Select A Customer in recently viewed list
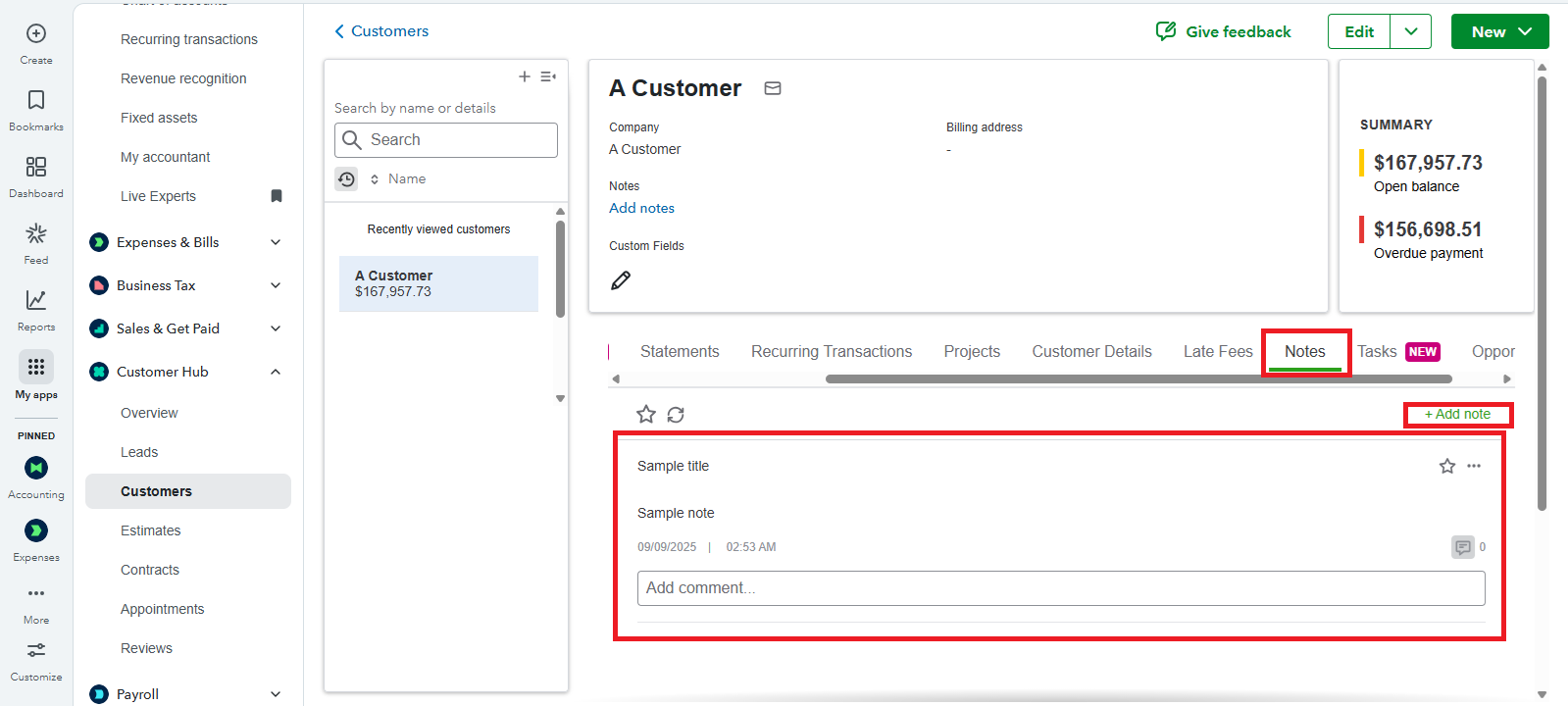 pos(438,283)
